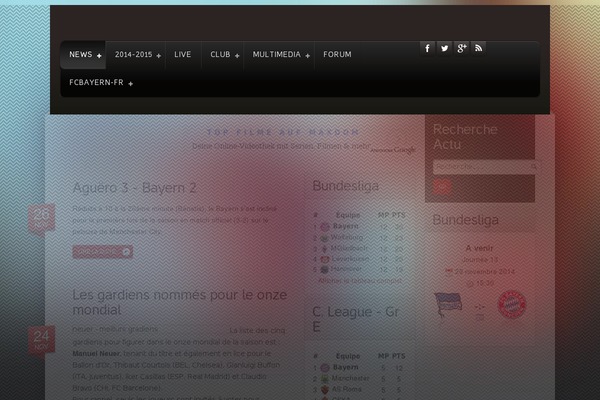This screenshot has width=600, height=400.
Task: Click the Leverkusen row in Bundesliga table
Action: pos(359,259)
